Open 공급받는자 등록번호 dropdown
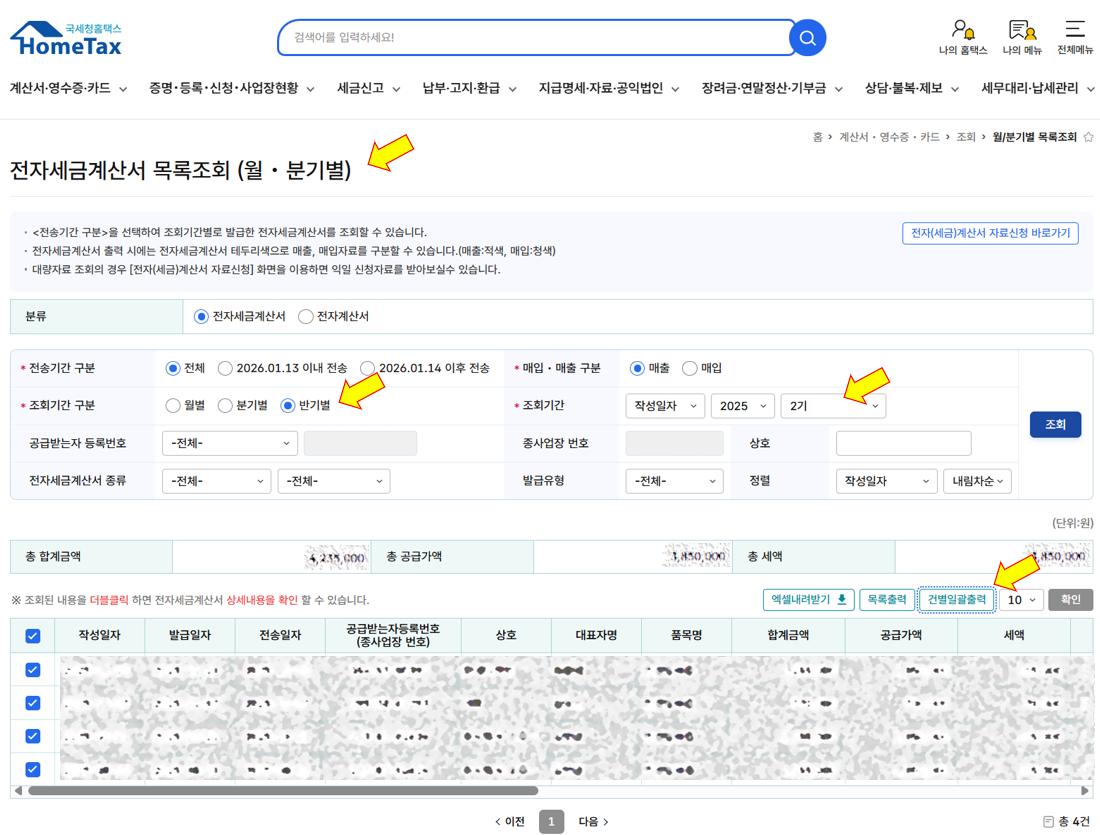Viewport: 1100px width, 835px height. point(230,443)
